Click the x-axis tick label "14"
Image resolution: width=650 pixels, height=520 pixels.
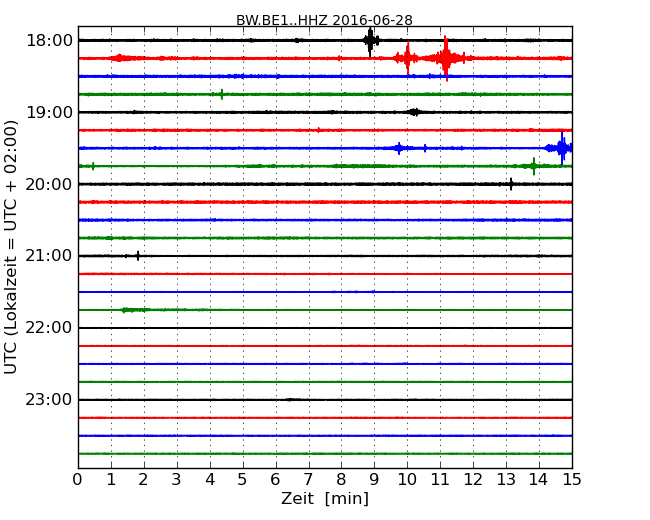coord(539,480)
